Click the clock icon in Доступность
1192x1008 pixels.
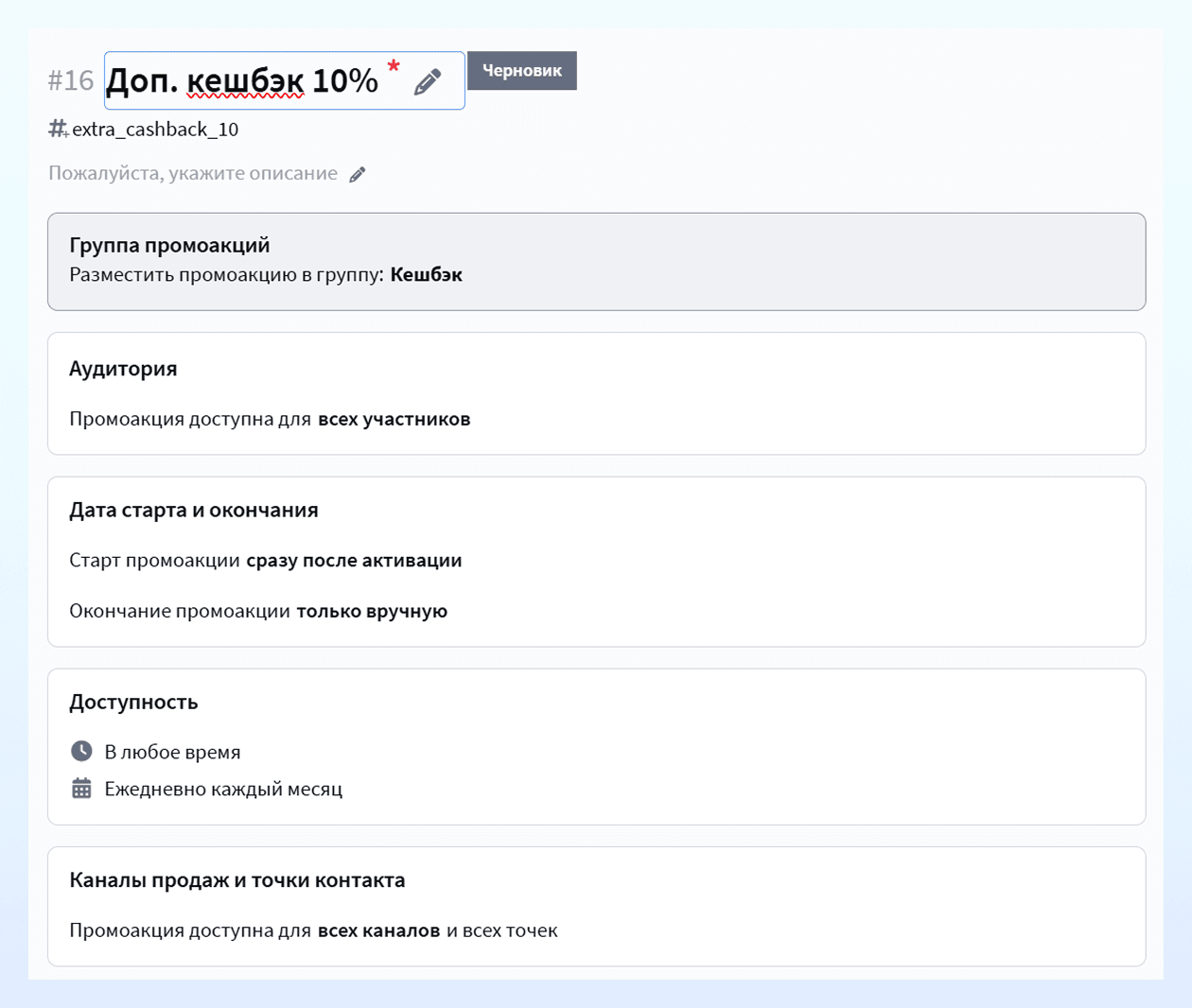(x=81, y=751)
